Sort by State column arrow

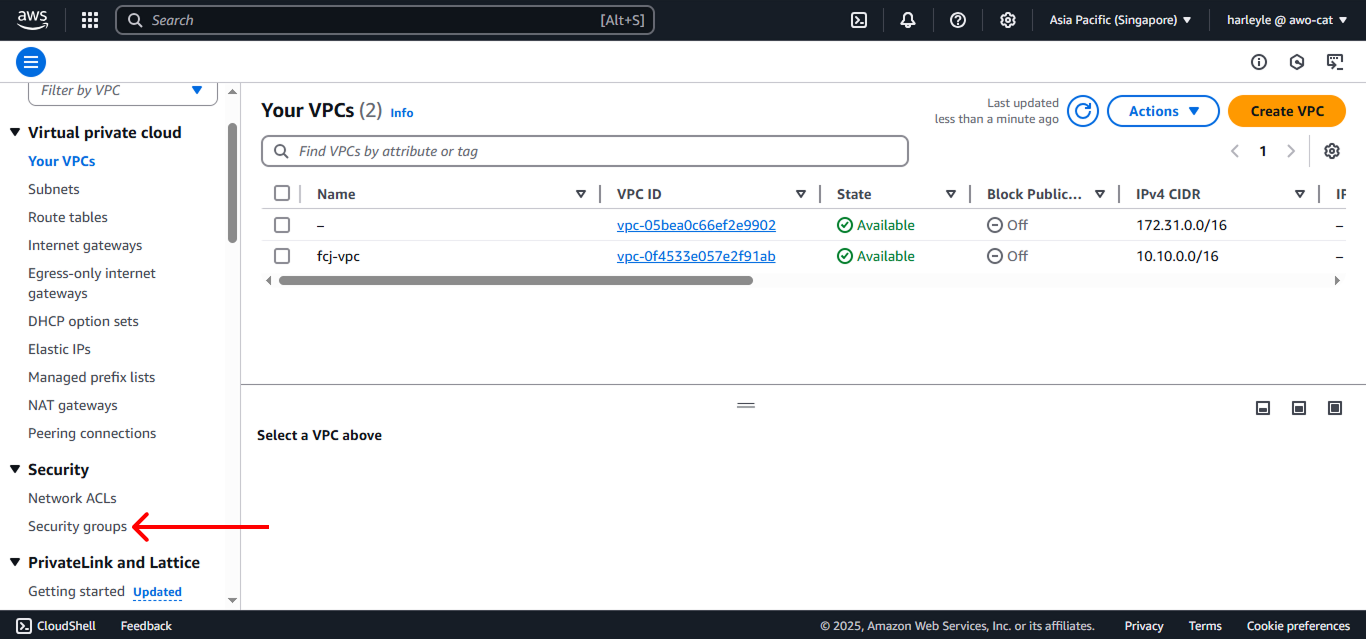point(951,194)
